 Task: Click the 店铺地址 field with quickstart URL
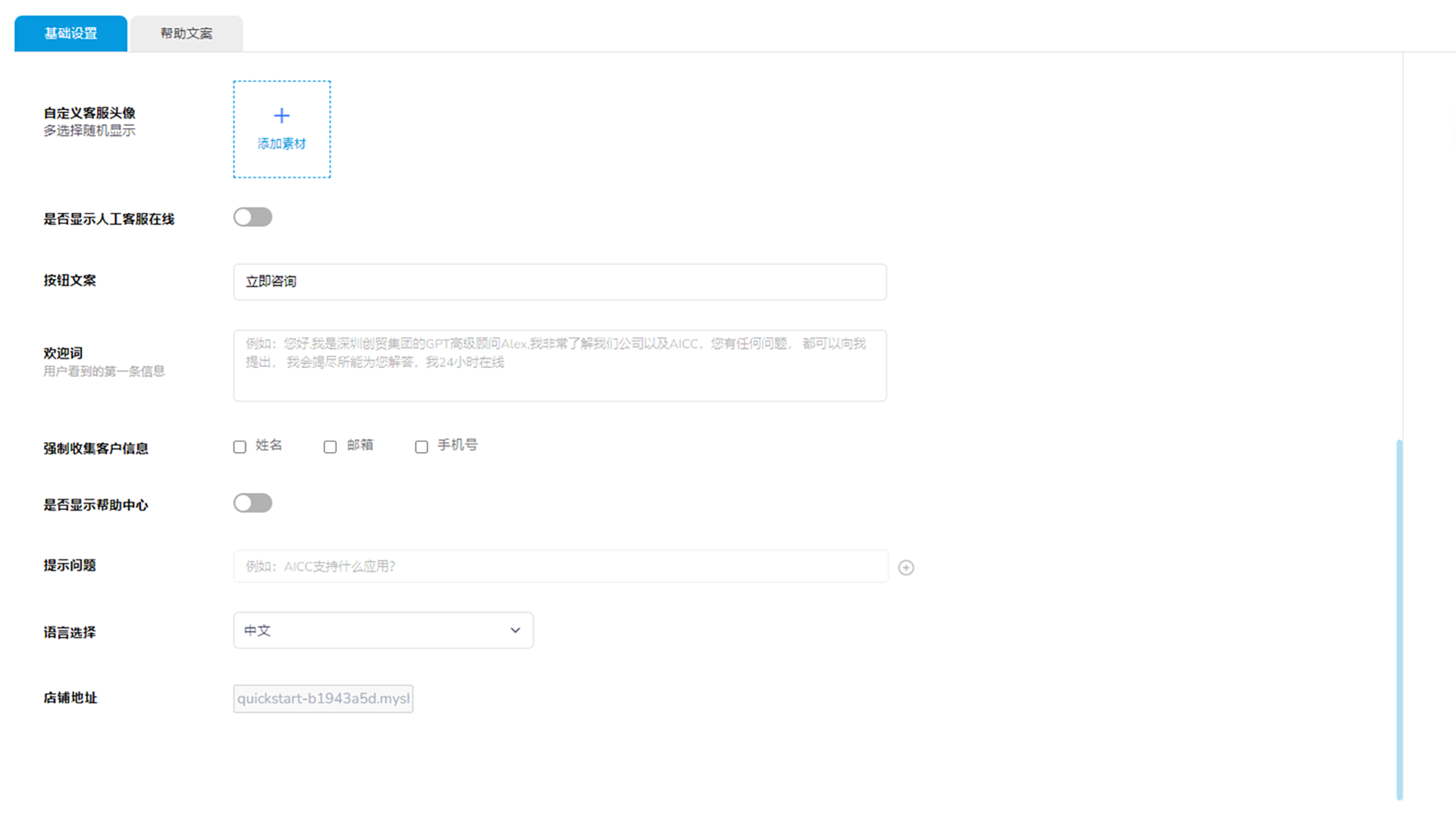tap(323, 698)
